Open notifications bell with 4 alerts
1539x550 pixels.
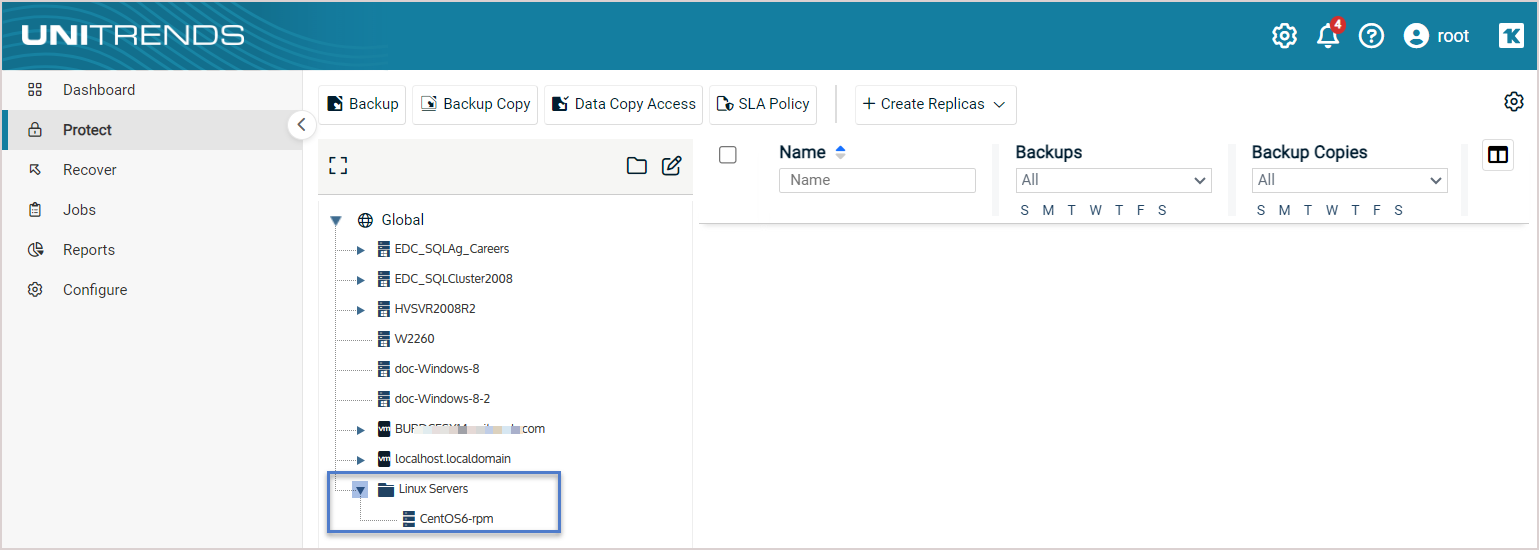click(1329, 35)
